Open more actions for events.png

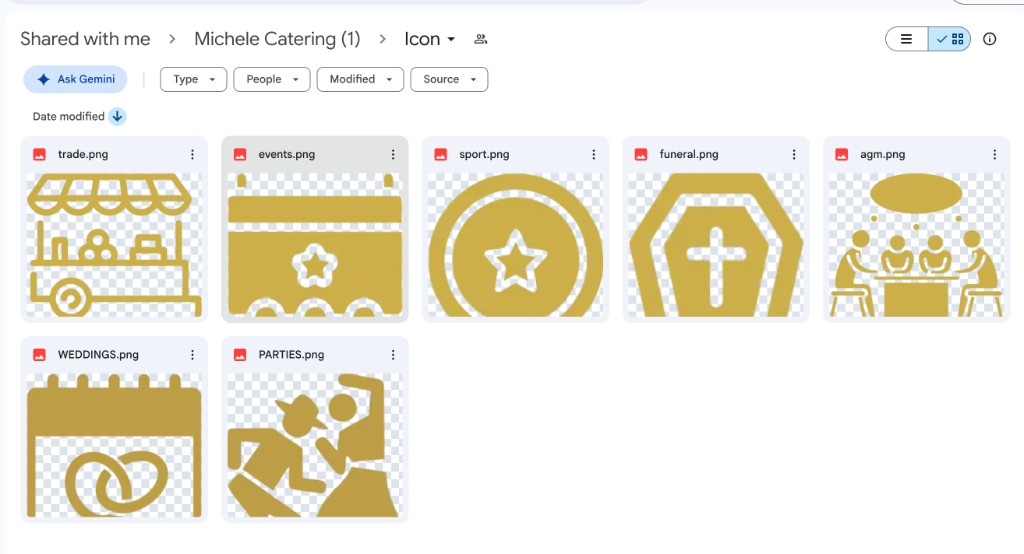pyautogui.click(x=392, y=154)
